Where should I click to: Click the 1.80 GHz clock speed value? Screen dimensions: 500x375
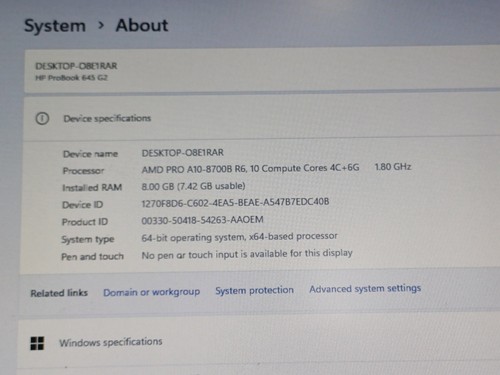click(393, 167)
